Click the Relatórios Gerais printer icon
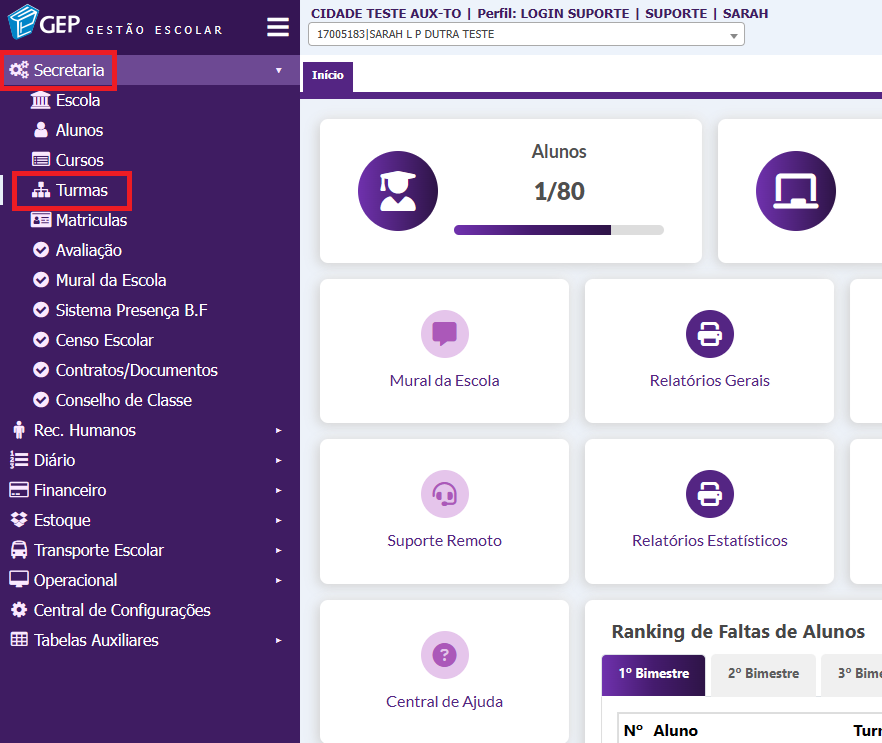882x743 pixels. (709, 334)
